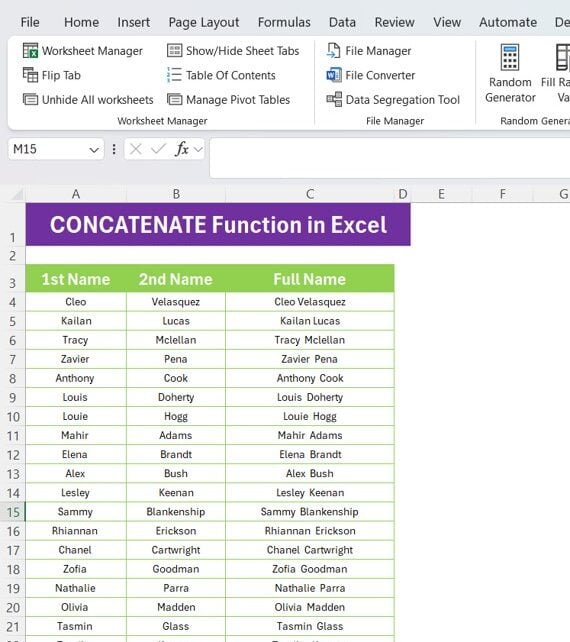
Task: Open the Page Layout tab
Action: tap(204, 22)
